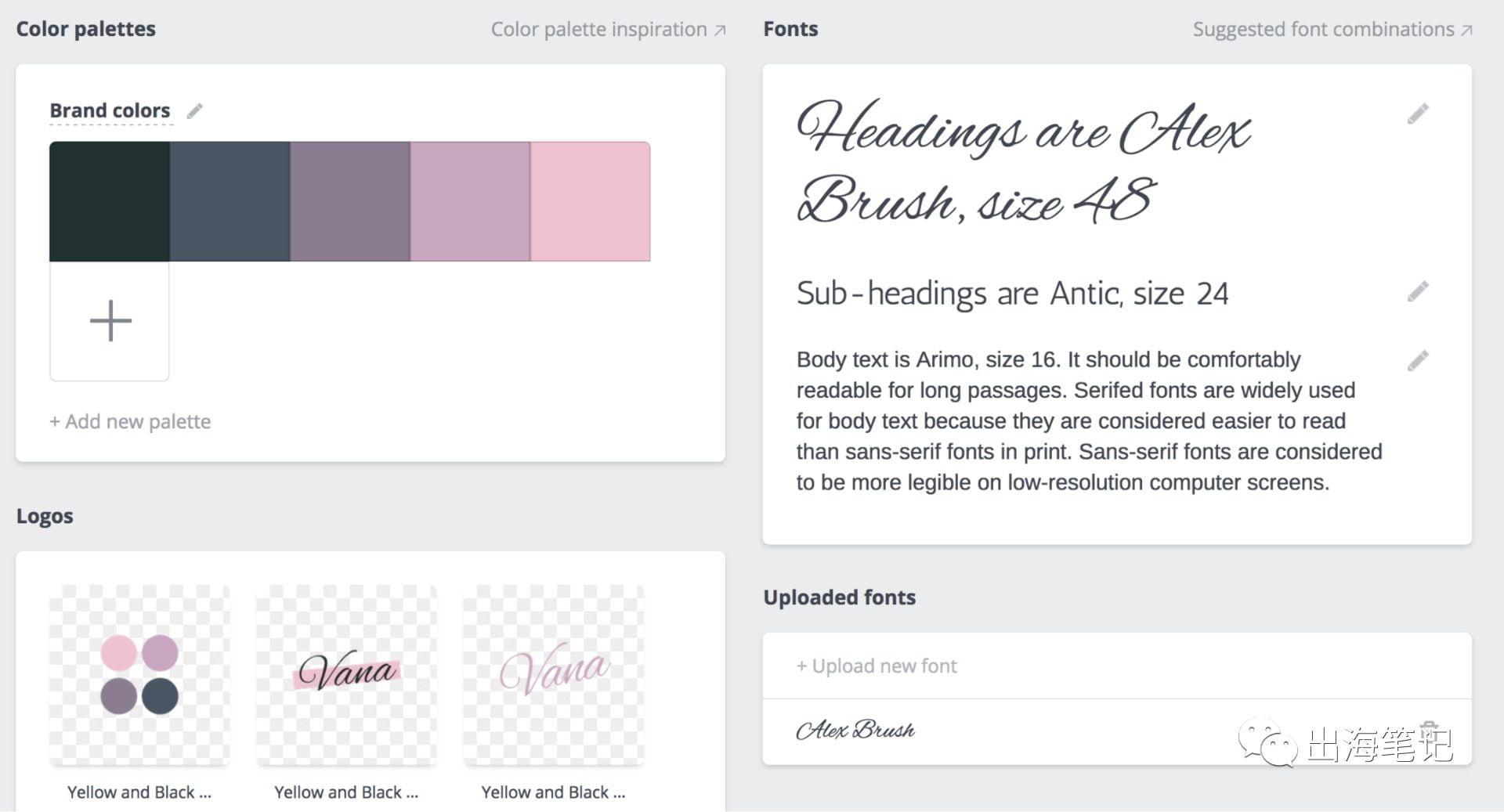Screen dimensions: 1504x812
Task: Delete the uploaded Alex Brush font
Action: coord(1430,730)
